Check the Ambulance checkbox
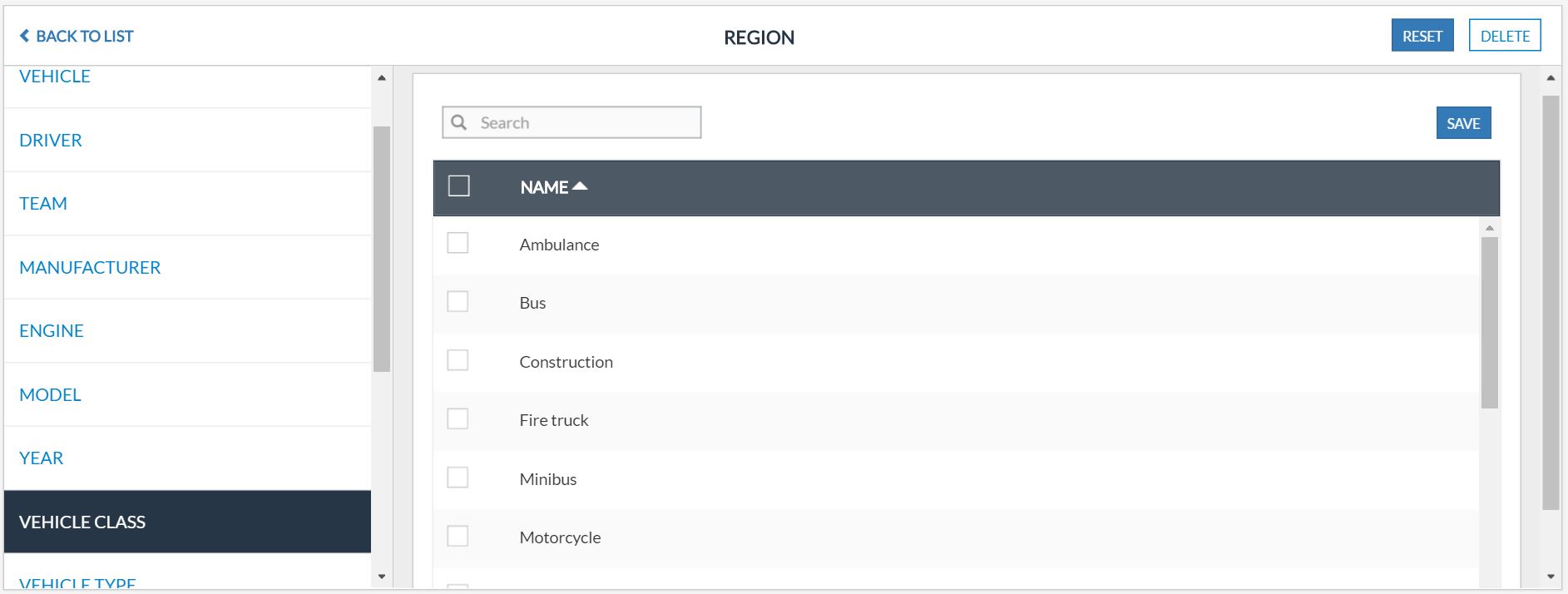The height and width of the screenshot is (594, 1568). 458,243
